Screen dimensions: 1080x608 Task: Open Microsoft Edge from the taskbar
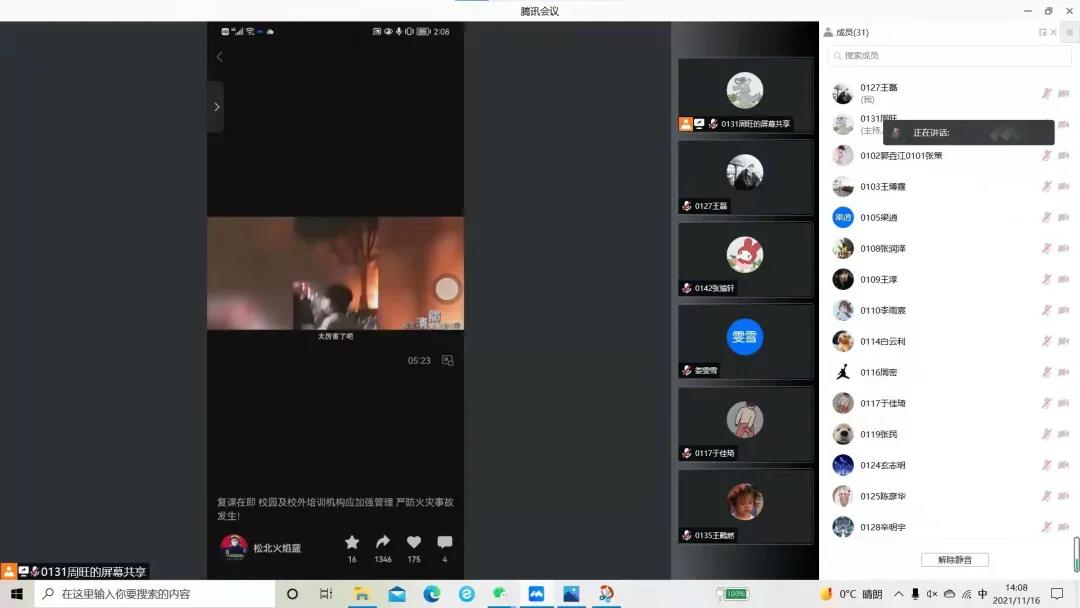point(432,594)
